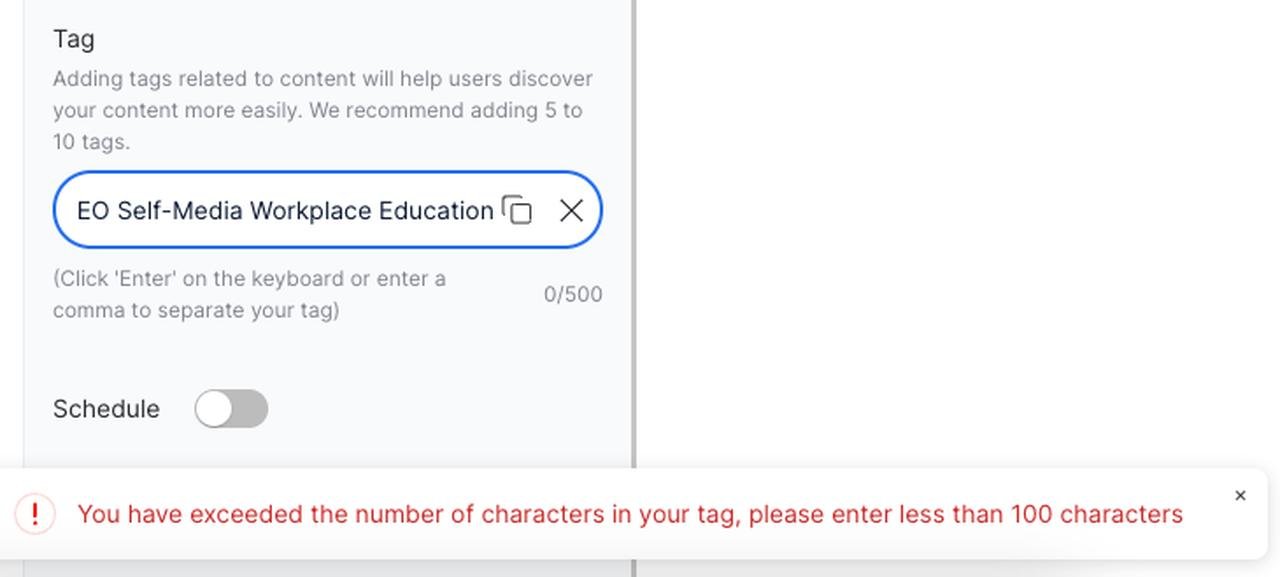Click the 0/500 character counter
1280x577 pixels.
[x=573, y=294]
